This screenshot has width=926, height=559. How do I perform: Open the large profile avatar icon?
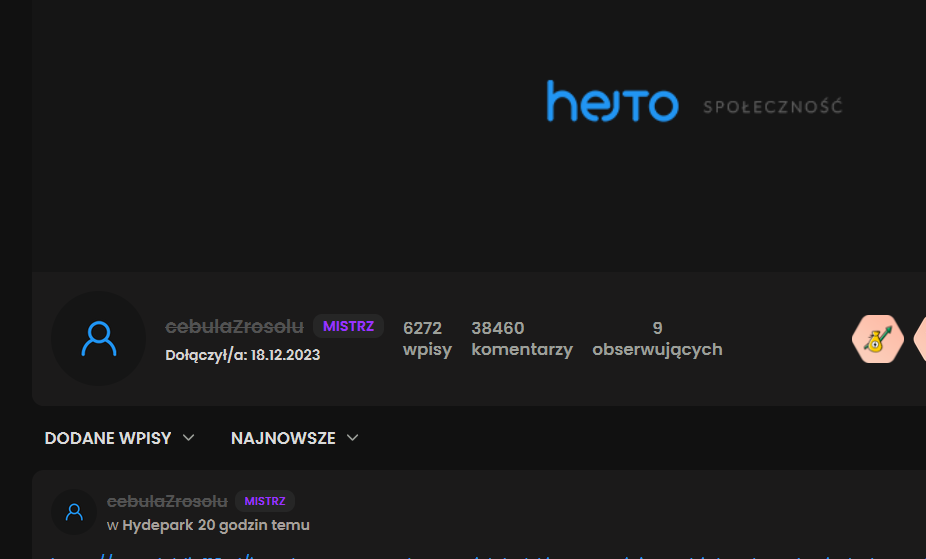[x=98, y=339]
